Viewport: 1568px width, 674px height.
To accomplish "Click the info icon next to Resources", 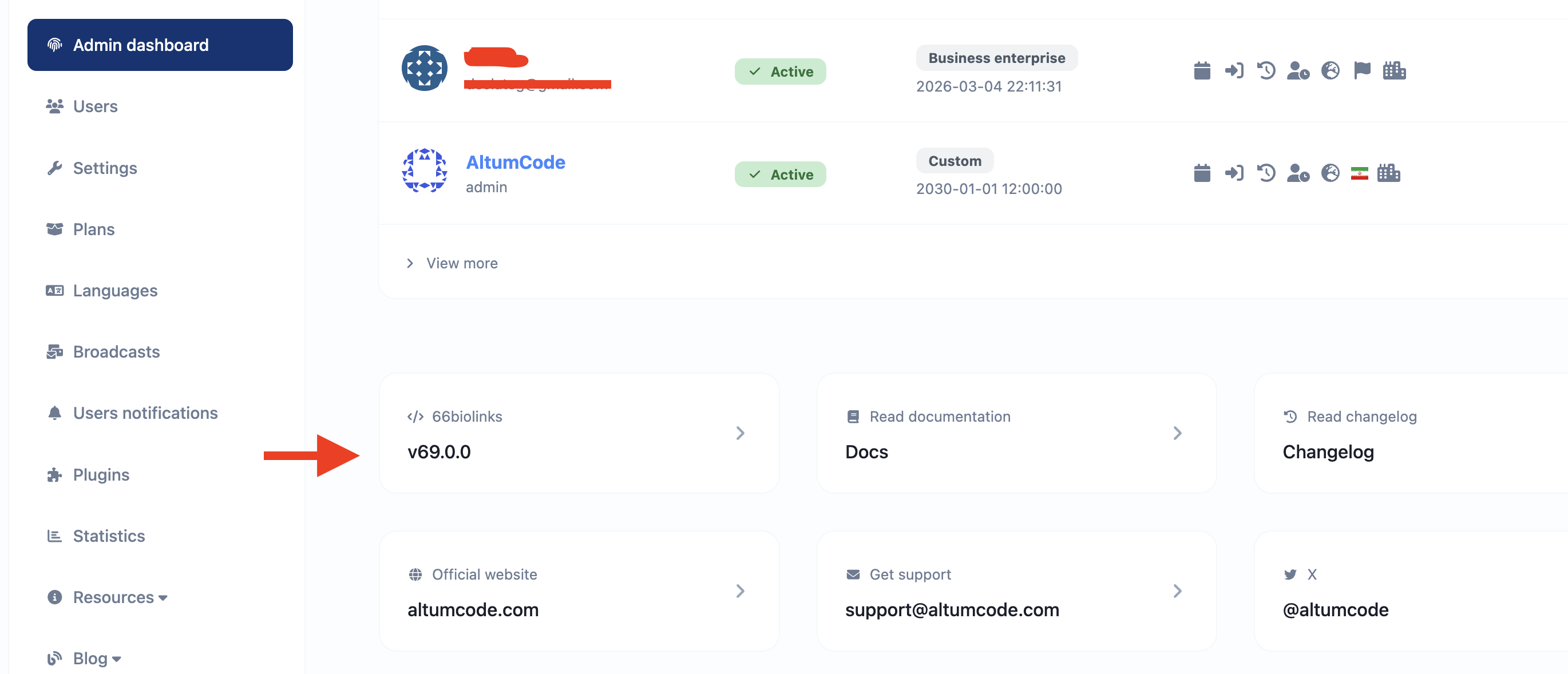I will [x=55, y=597].
